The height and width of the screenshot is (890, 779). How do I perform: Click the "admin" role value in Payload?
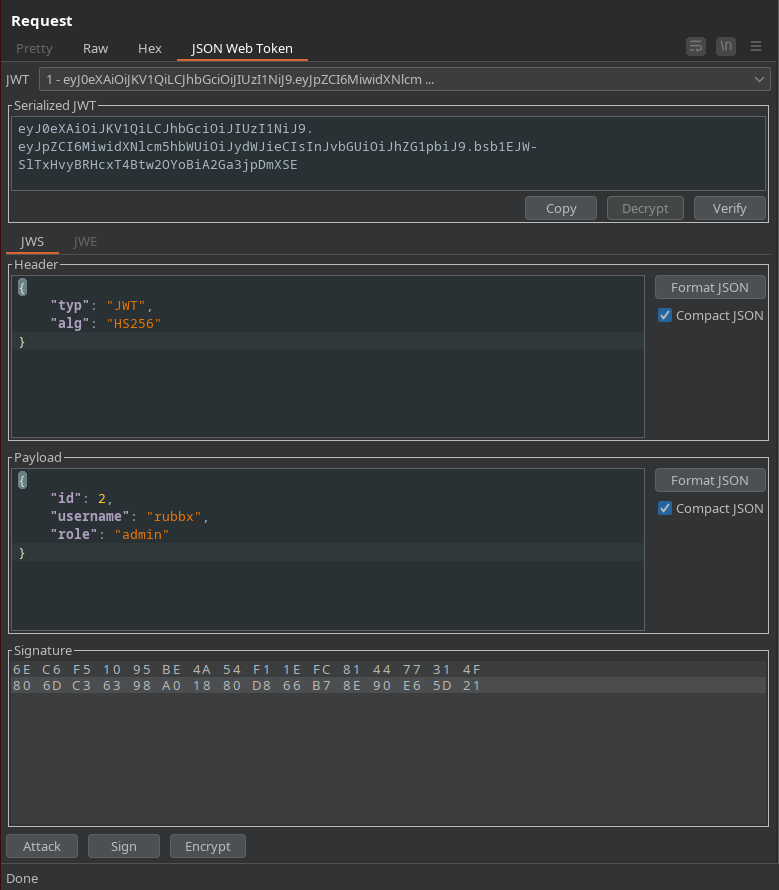[x=142, y=535]
